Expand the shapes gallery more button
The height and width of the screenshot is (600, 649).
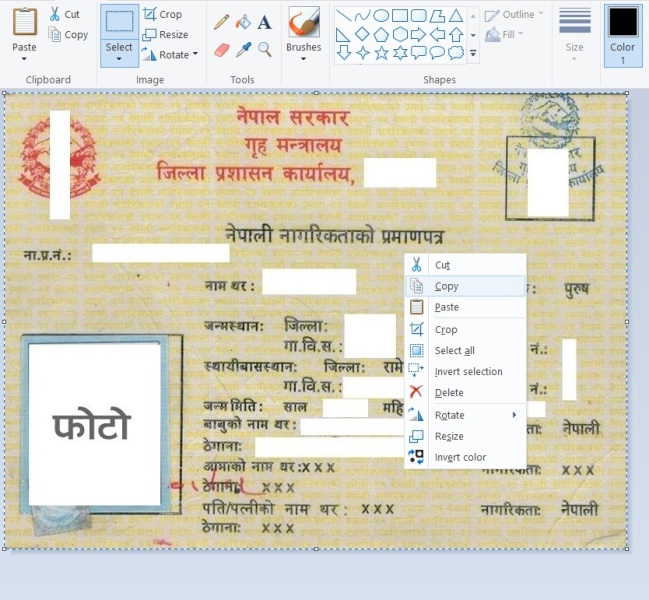(473, 53)
